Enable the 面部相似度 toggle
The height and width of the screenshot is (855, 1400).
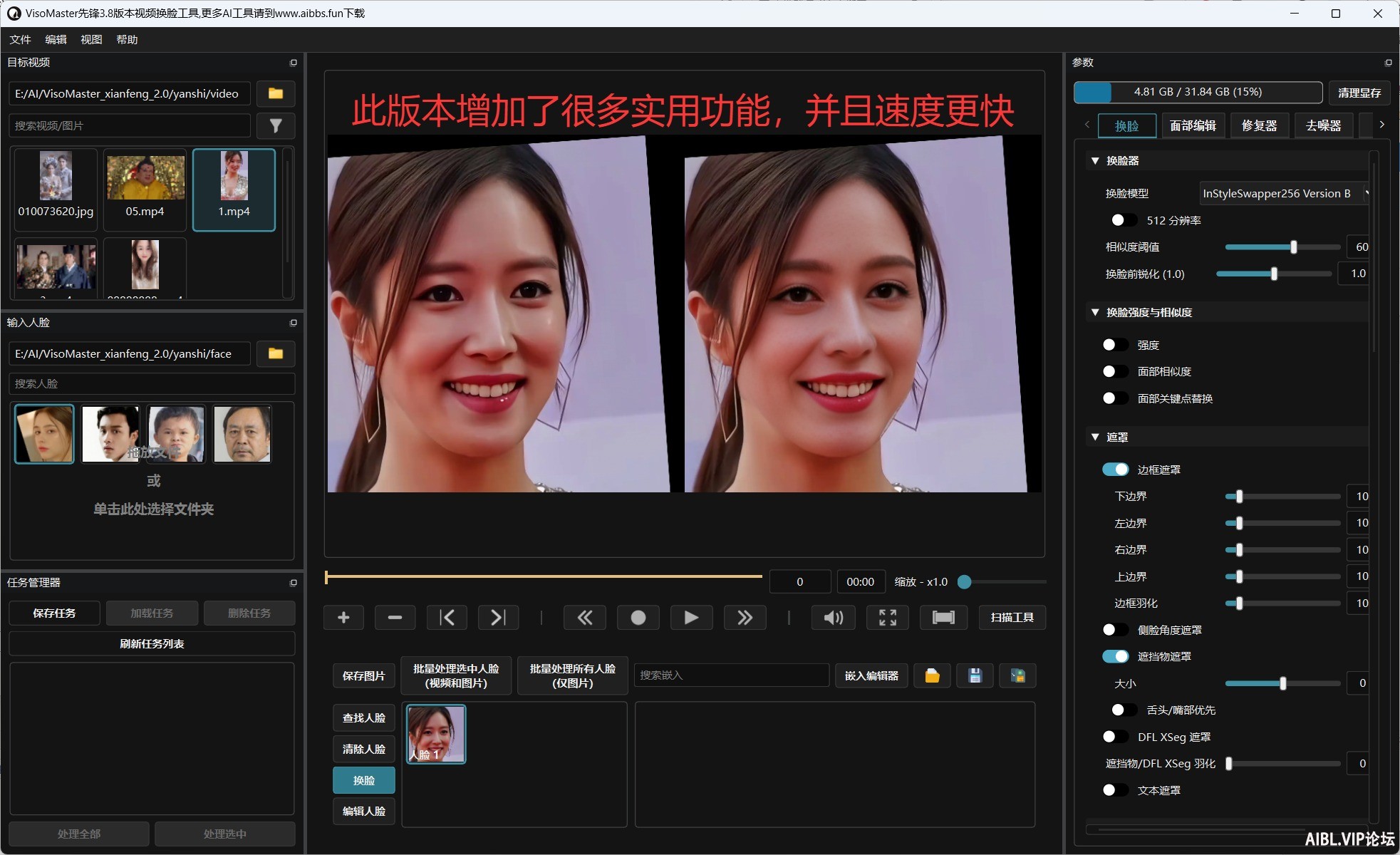pyautogui.click(x=1115, y=371)
